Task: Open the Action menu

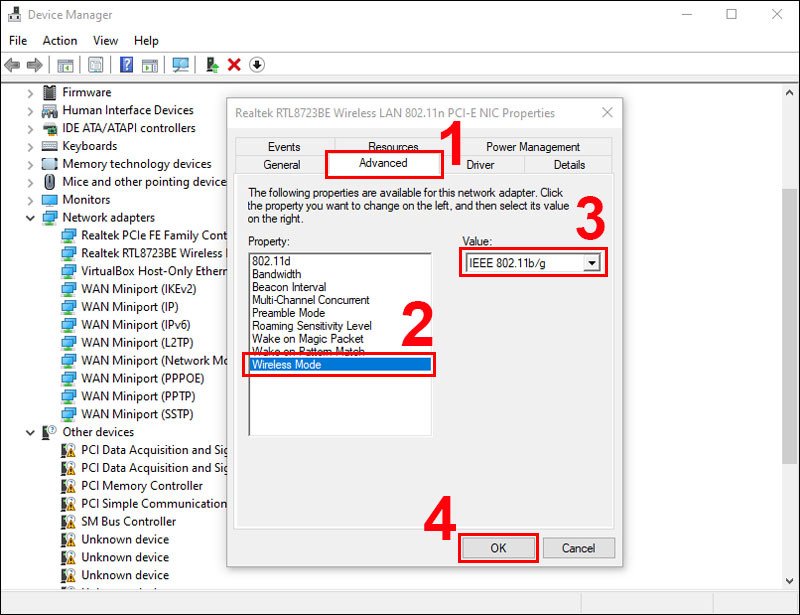Action: [60, 40]
